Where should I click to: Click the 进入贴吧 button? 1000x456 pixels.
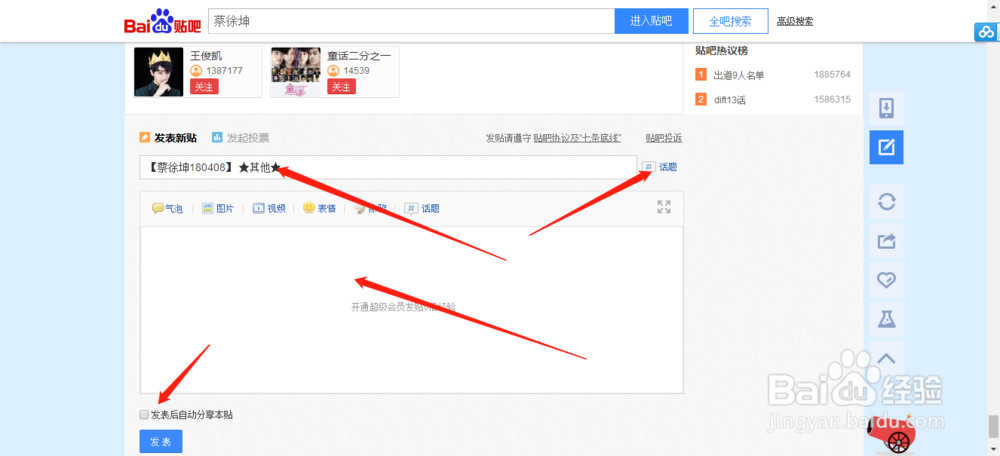[651, 21]
